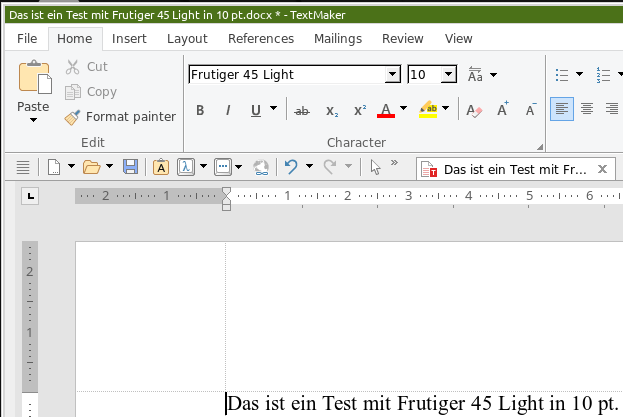This screenshot has width=623, height=417.
Task: Decrease font size with A minus icon
Action: click(530, 109)
